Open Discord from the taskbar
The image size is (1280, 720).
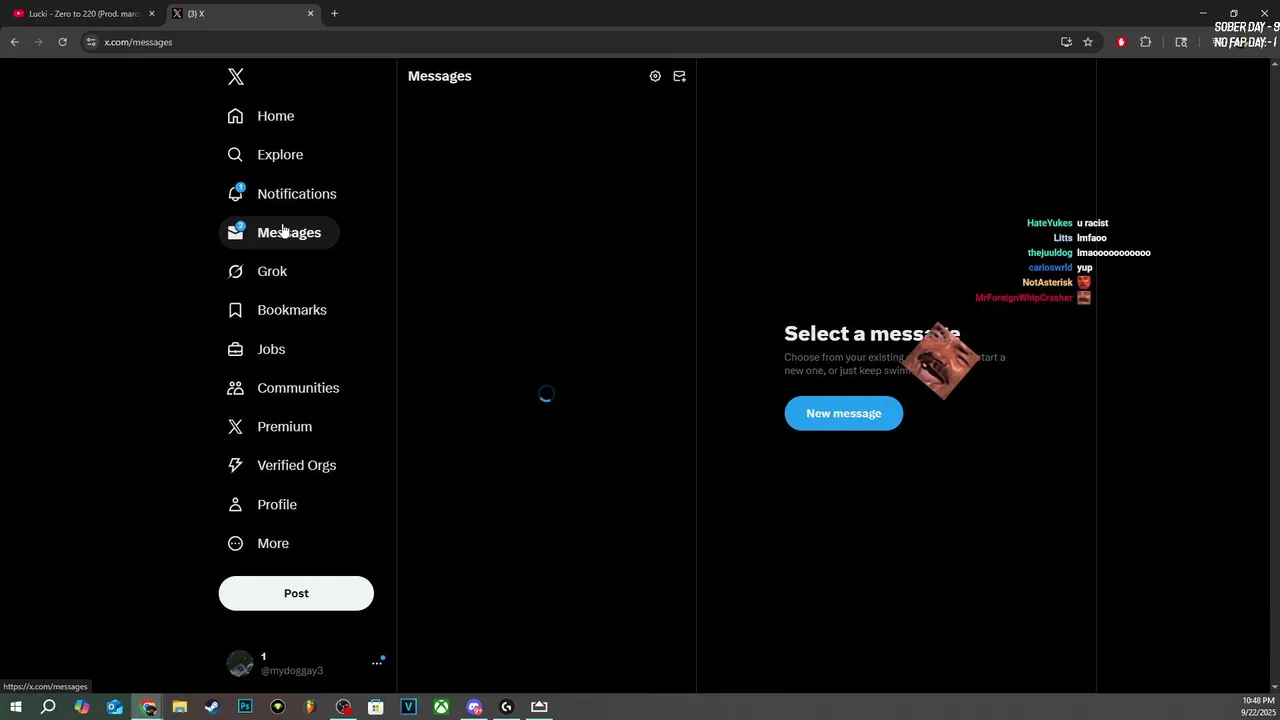point(474,707)
